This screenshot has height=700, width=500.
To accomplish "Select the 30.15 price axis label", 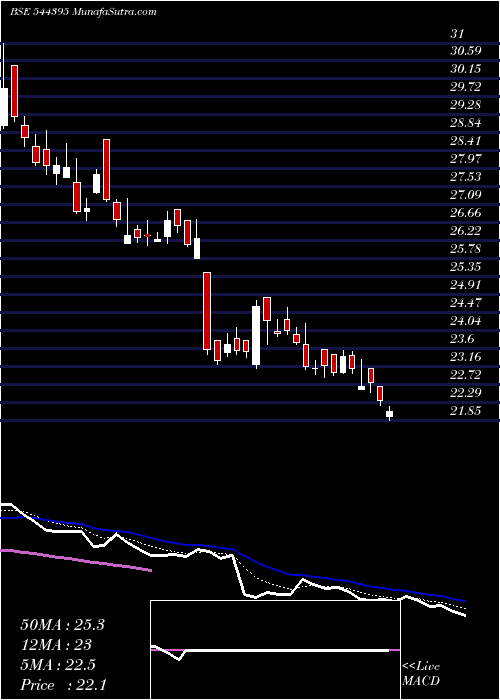I will [466, 69].
